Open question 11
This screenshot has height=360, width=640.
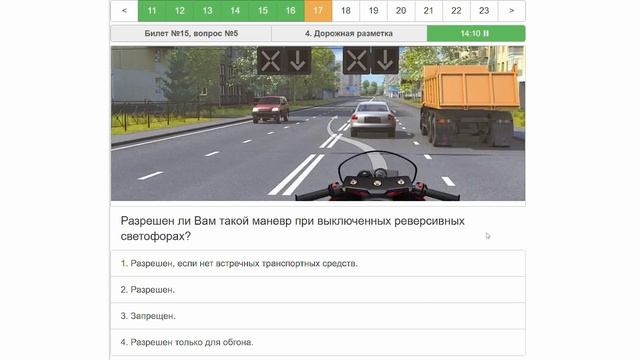(152, 11)
